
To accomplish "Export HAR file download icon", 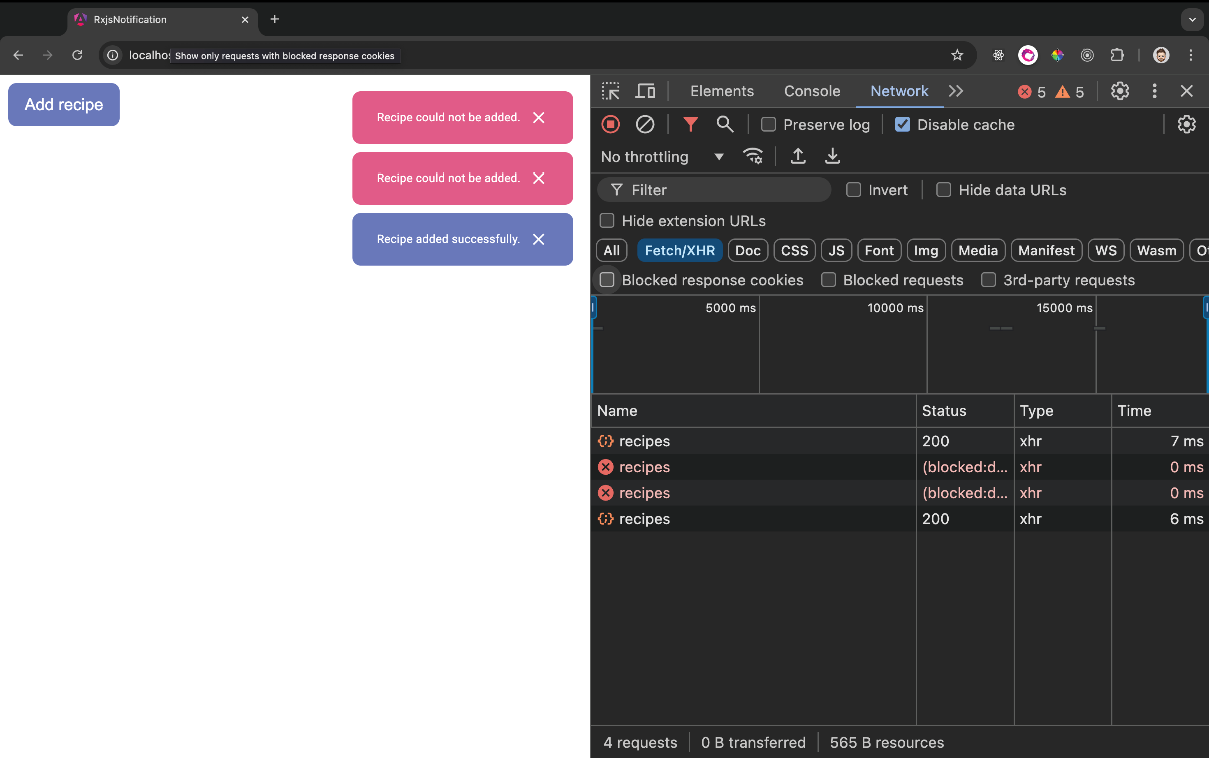I will (x=832, y=156).
